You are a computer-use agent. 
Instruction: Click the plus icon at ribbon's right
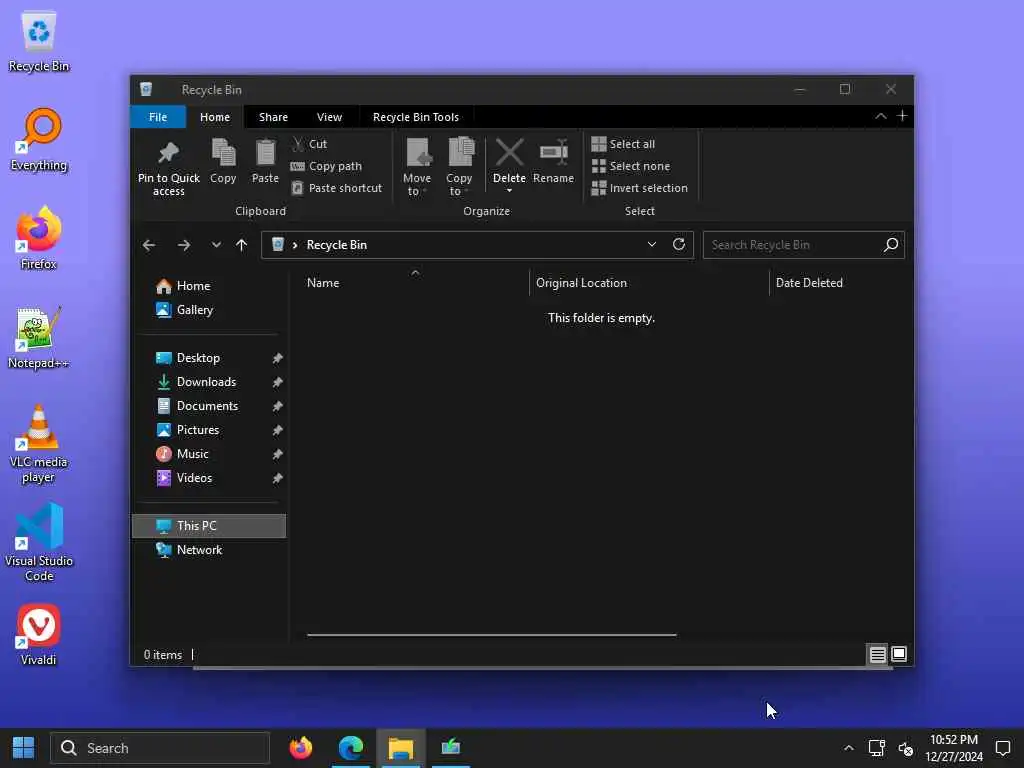[x=902, y=116]
